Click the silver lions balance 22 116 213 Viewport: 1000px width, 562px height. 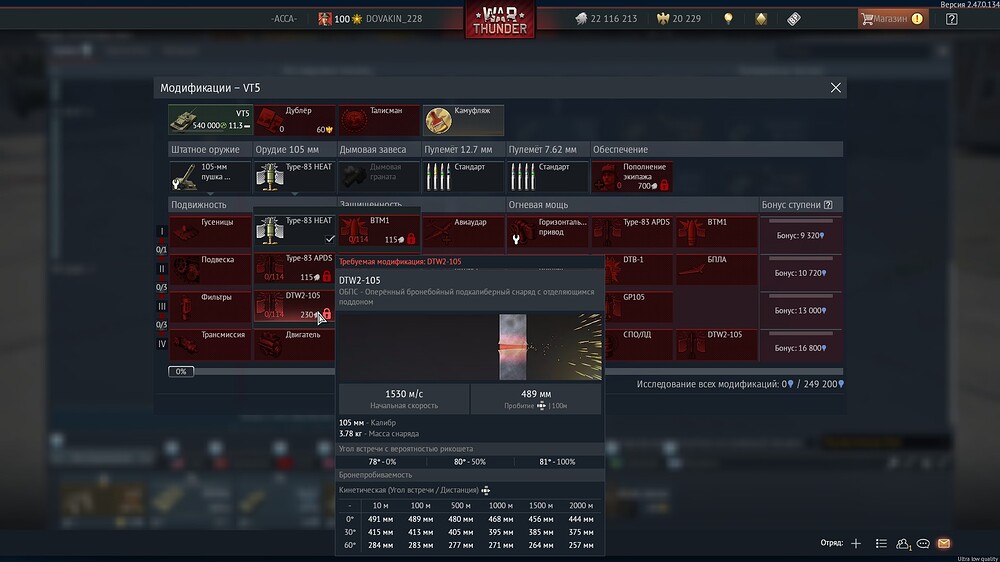[606, 18]
